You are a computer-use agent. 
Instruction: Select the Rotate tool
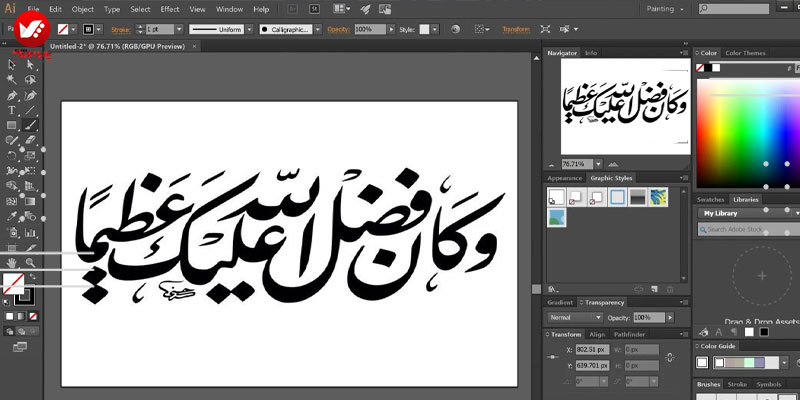12,156
